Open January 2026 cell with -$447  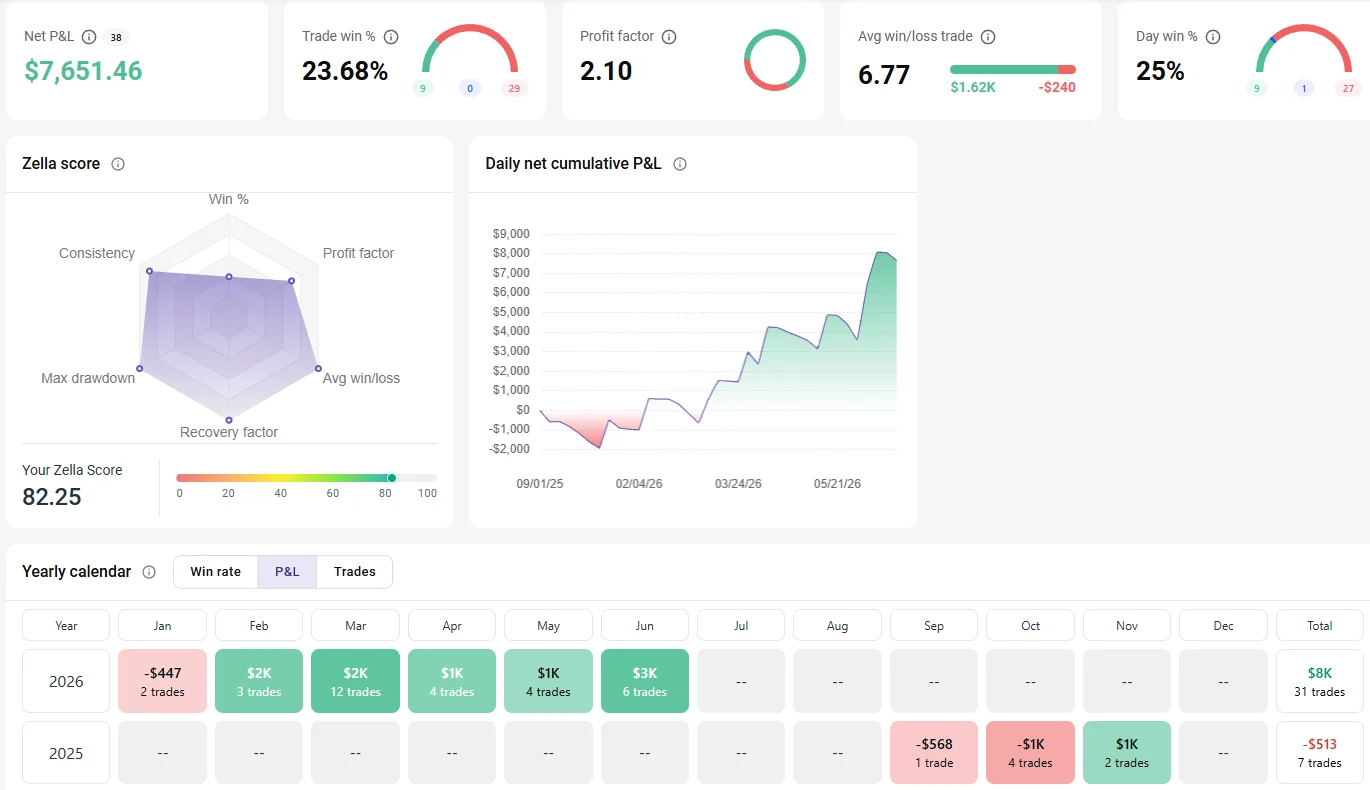tap(163, 681)
